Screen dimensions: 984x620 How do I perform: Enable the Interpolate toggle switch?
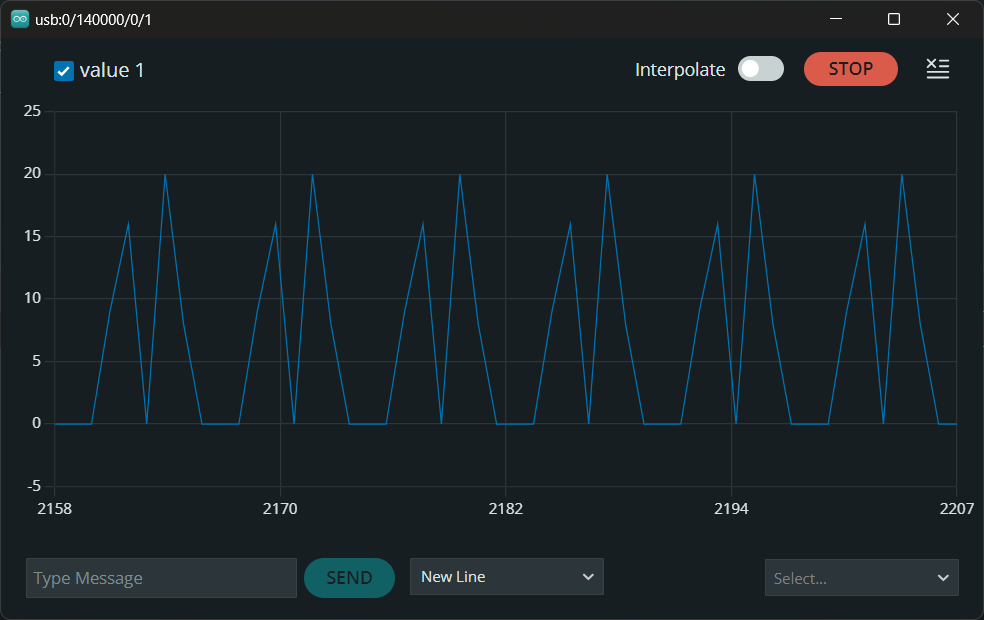[x=760, y=69]
